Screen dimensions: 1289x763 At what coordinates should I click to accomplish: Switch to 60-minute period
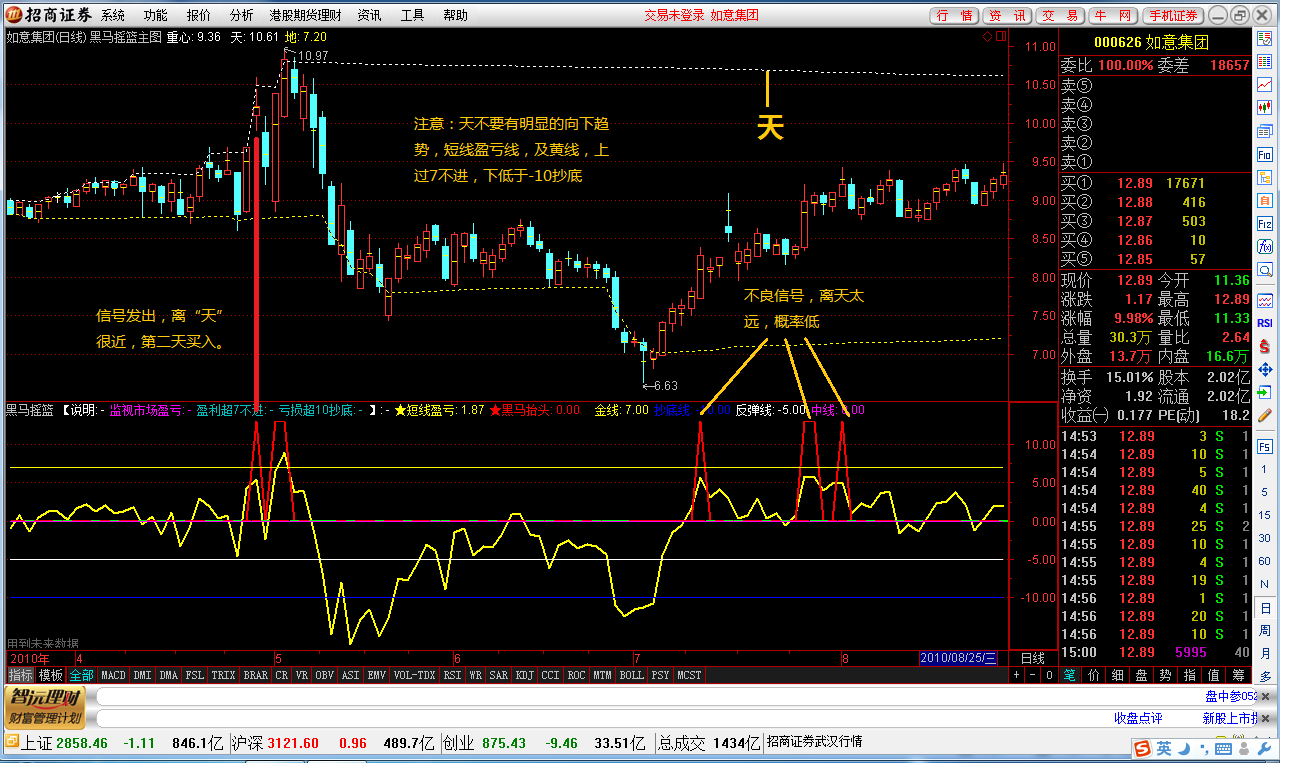point(1265,561)
